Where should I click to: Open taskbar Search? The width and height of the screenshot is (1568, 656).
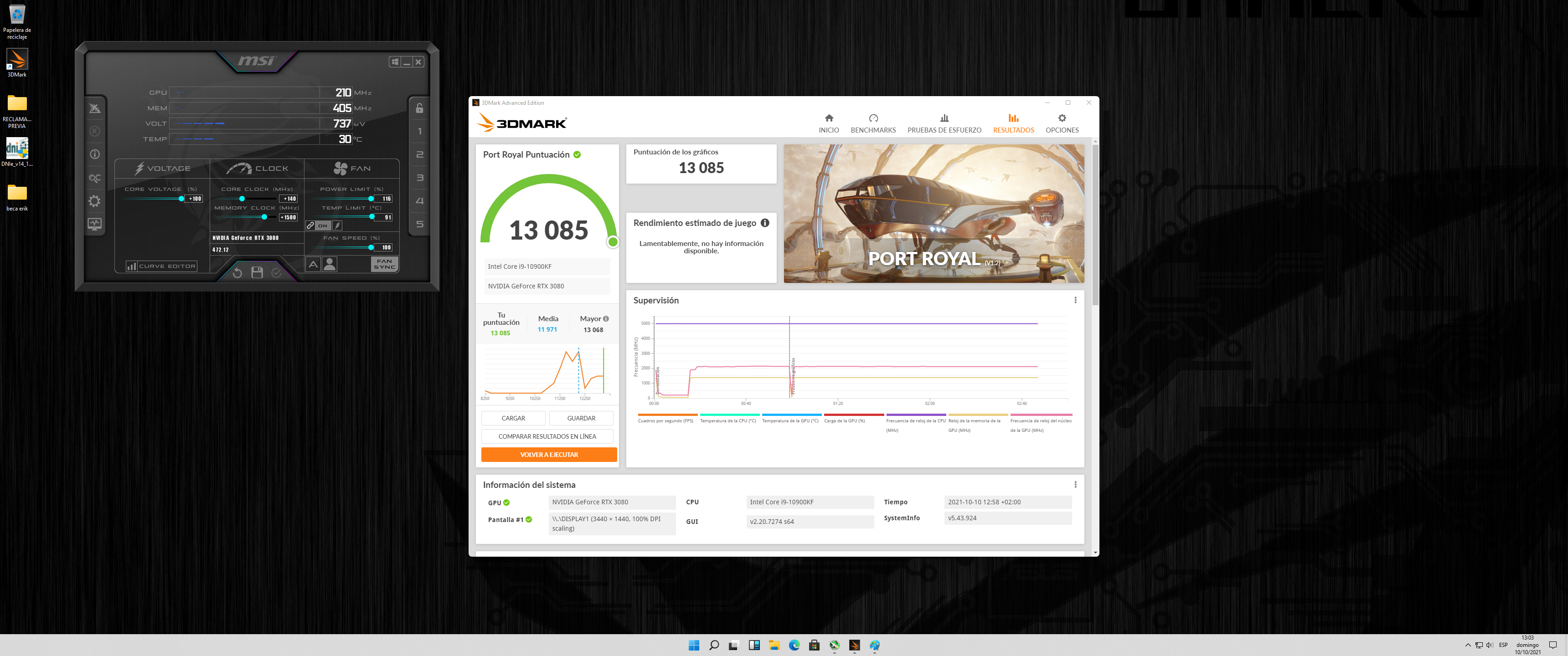pyautogui.click(x=714, y=645)
